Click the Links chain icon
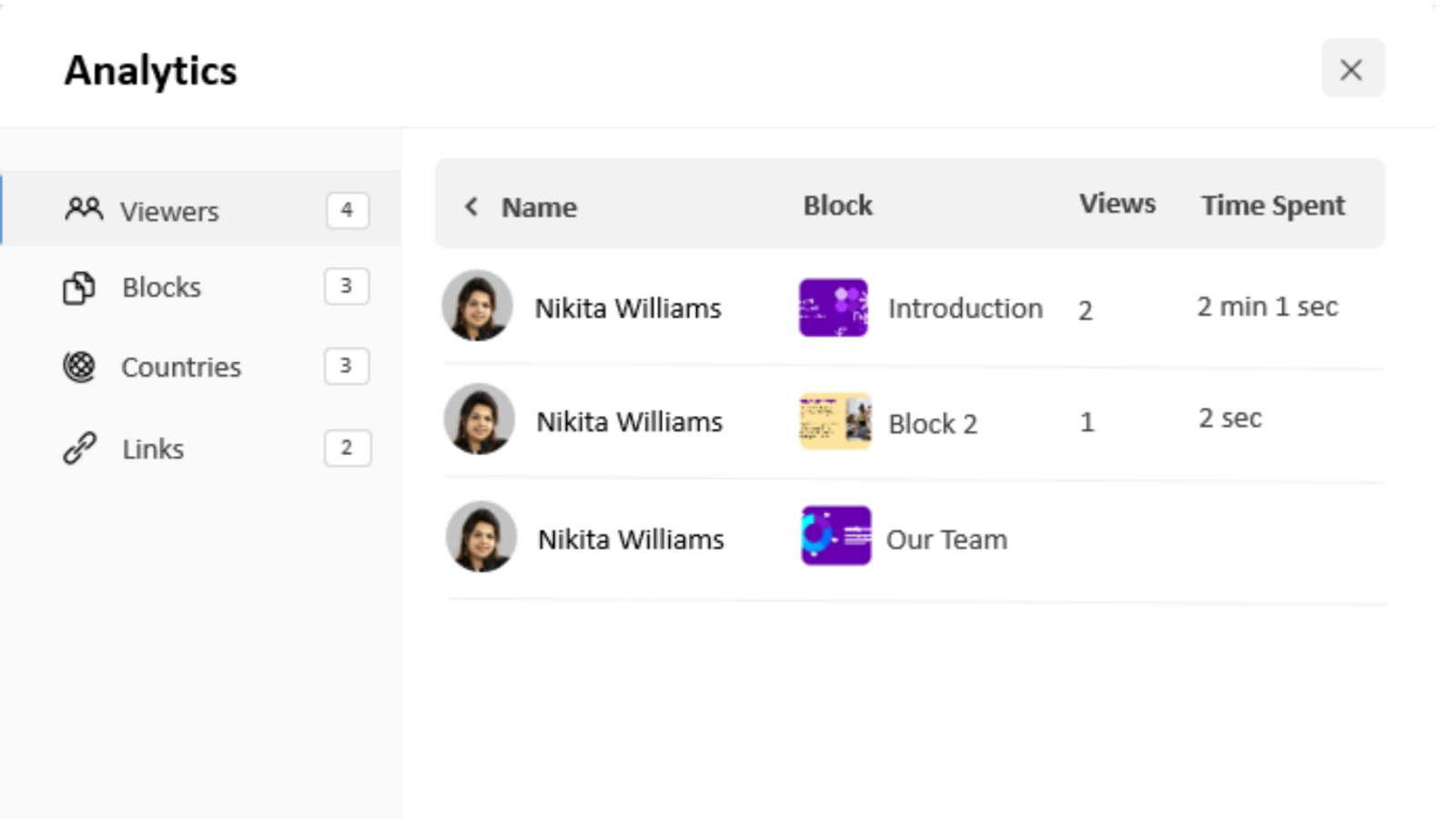Screen dimensions: 1456x819 (x=80, y=448)
